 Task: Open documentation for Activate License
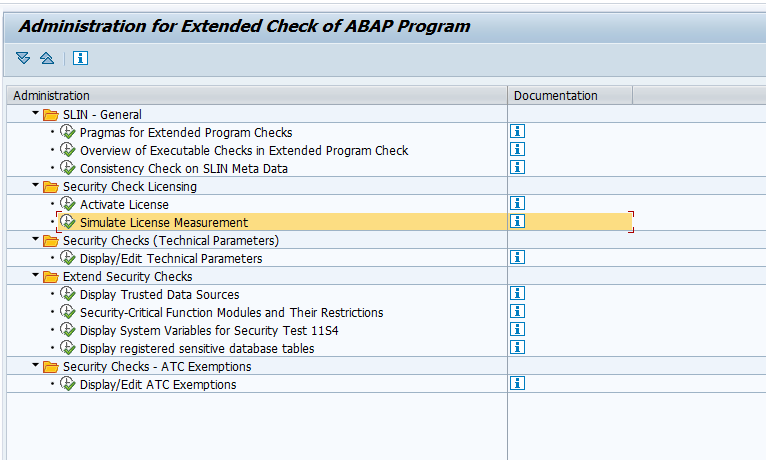pyautogui.click(x=517, y=204)
